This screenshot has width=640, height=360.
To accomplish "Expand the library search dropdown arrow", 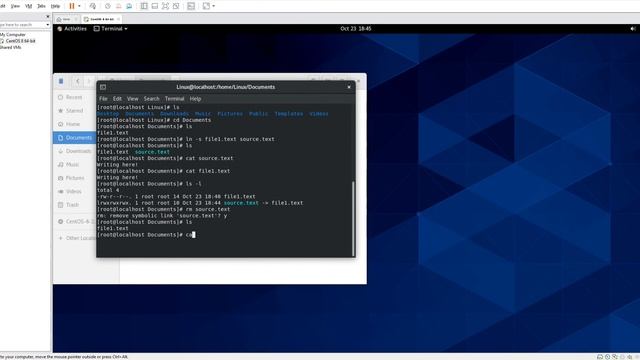I will tap(47, 25).
